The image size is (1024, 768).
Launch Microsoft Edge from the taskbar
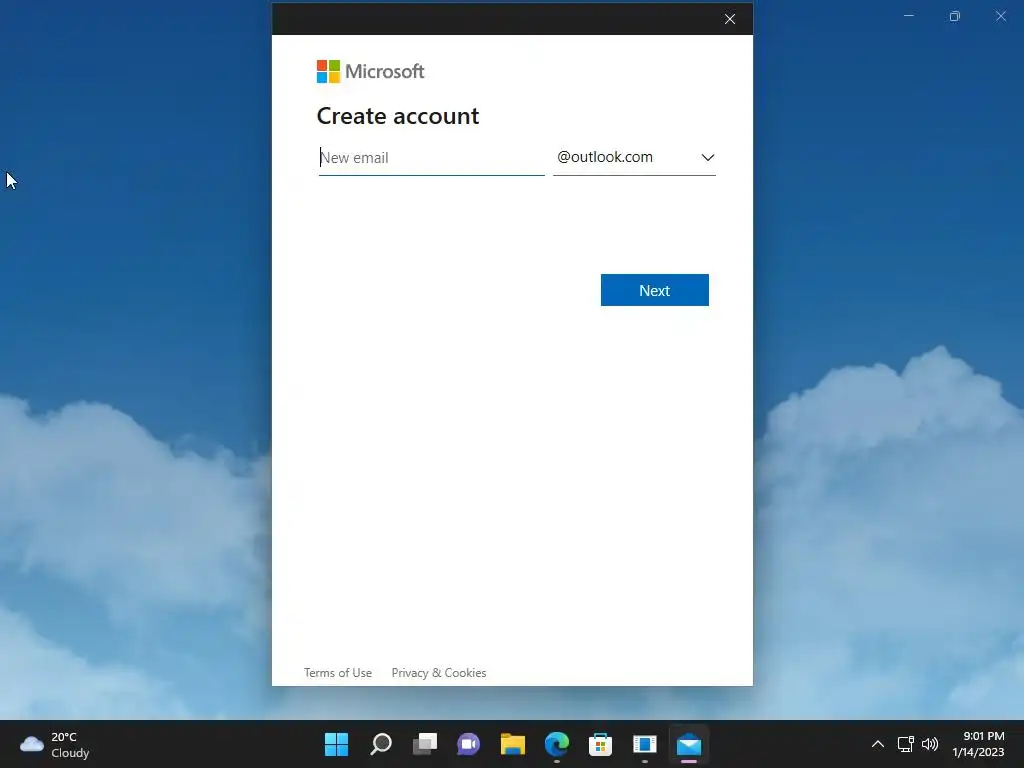point(556,744)
